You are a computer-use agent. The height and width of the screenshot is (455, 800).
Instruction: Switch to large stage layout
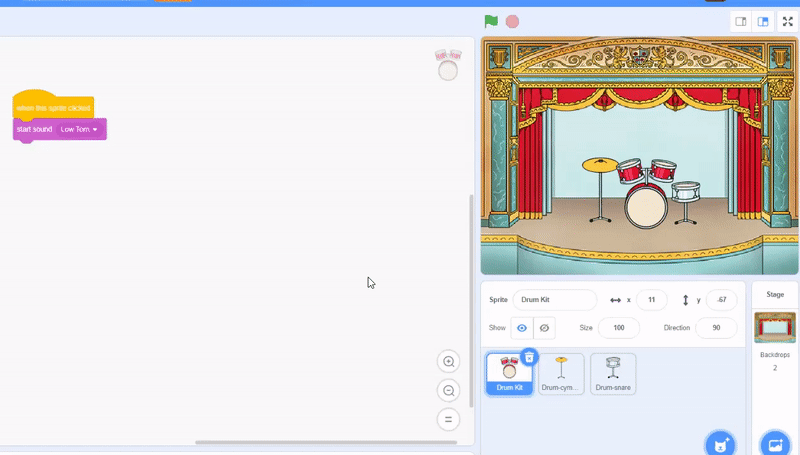pyautogui.click(x=763, y=21)
